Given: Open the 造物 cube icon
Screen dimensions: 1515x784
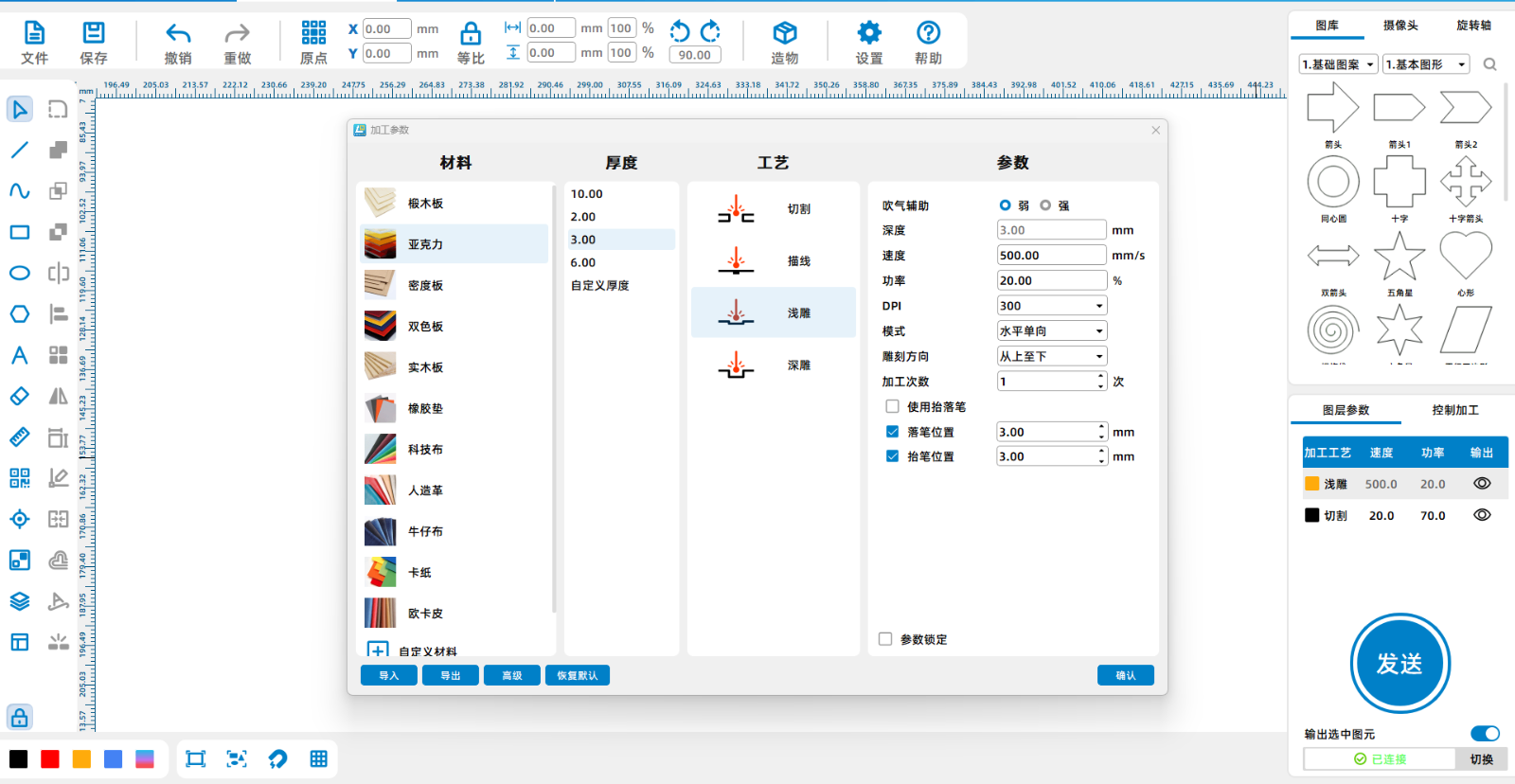Looking at the screenshot, I should tap(784, 35).
